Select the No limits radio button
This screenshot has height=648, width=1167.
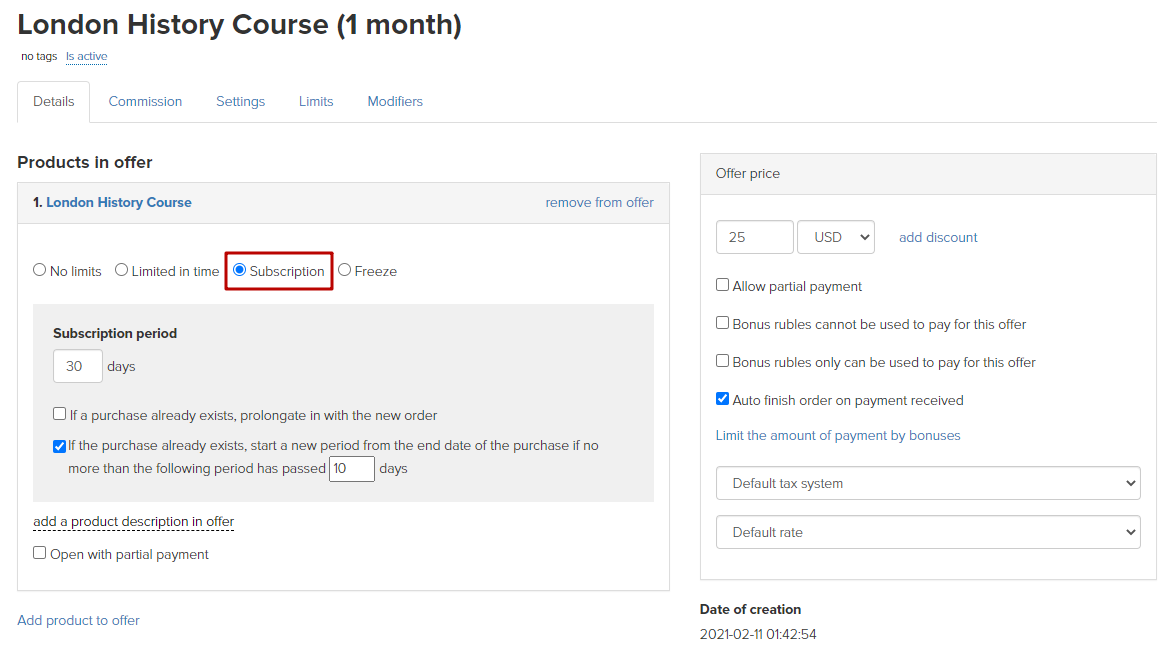pyautogui.click(x=39, y=270)
